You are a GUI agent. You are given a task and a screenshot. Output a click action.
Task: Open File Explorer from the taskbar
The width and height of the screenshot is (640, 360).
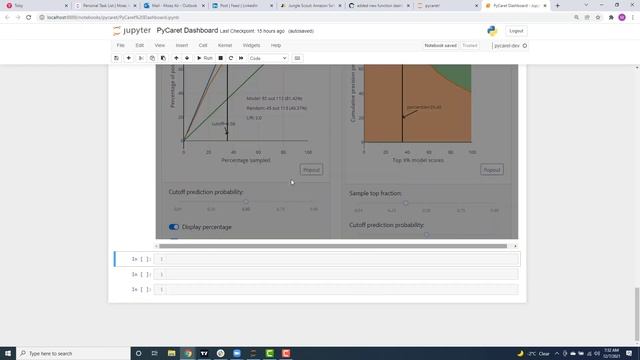pyautogui.click(x=171, y=353)
